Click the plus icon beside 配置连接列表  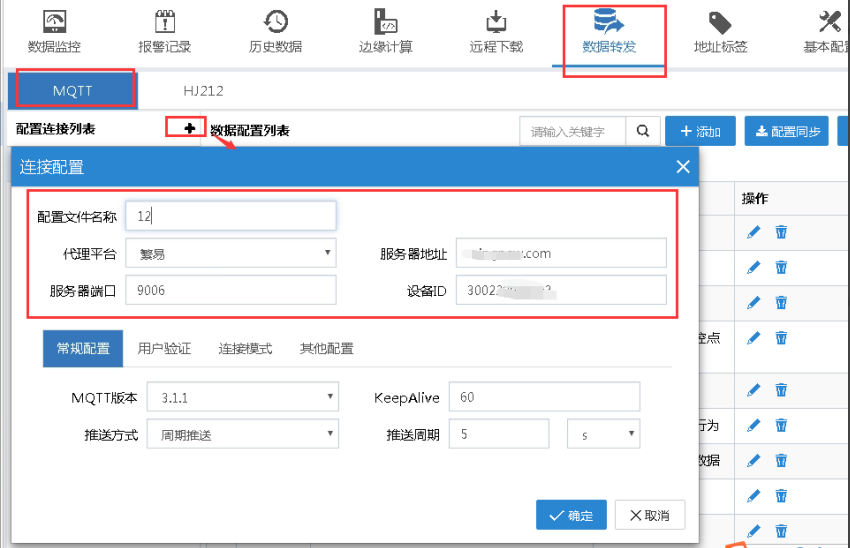189,129
